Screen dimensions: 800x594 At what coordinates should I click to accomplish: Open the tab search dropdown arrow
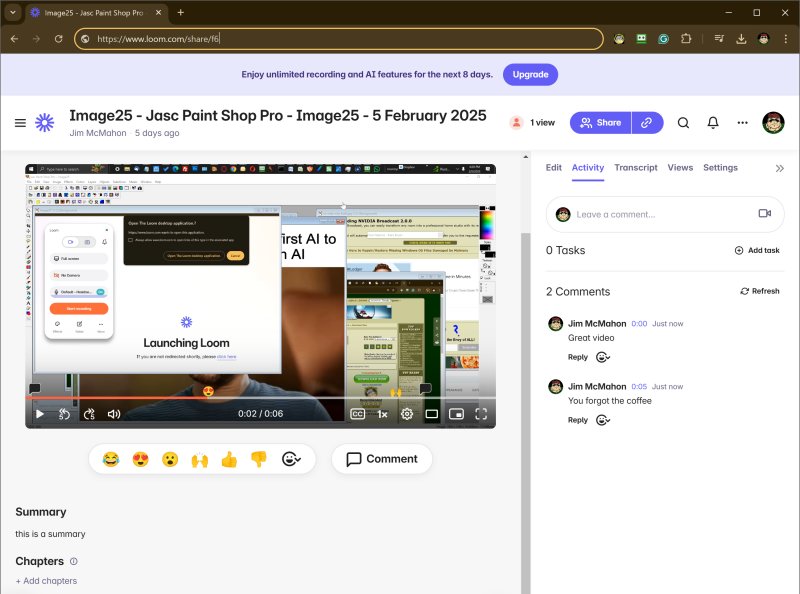point(13,12)
